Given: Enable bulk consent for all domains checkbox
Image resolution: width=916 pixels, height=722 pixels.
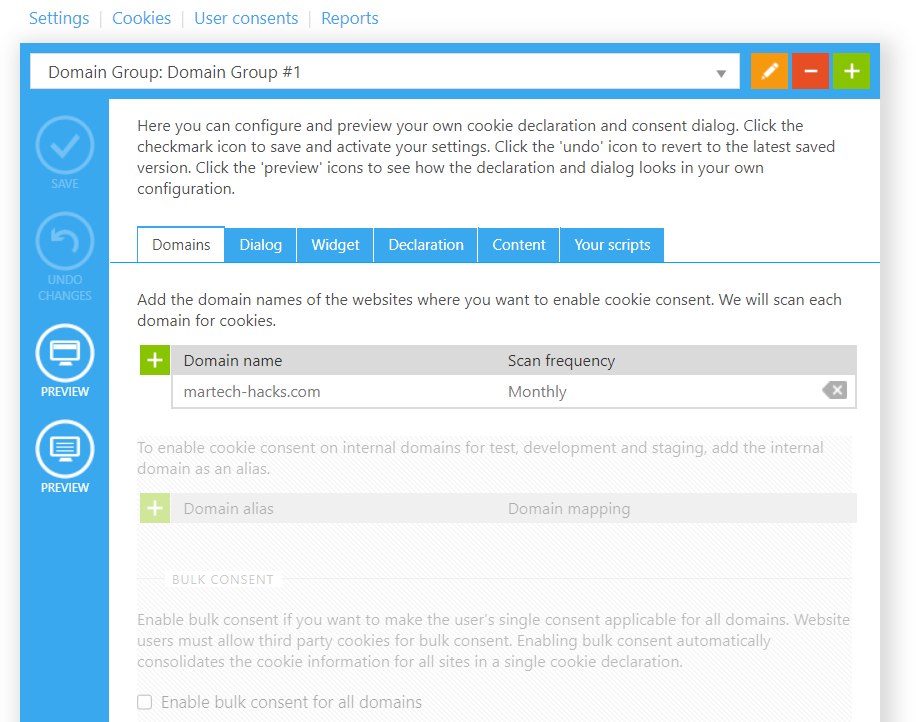Looking at the screenshot, I should point(144,702).
